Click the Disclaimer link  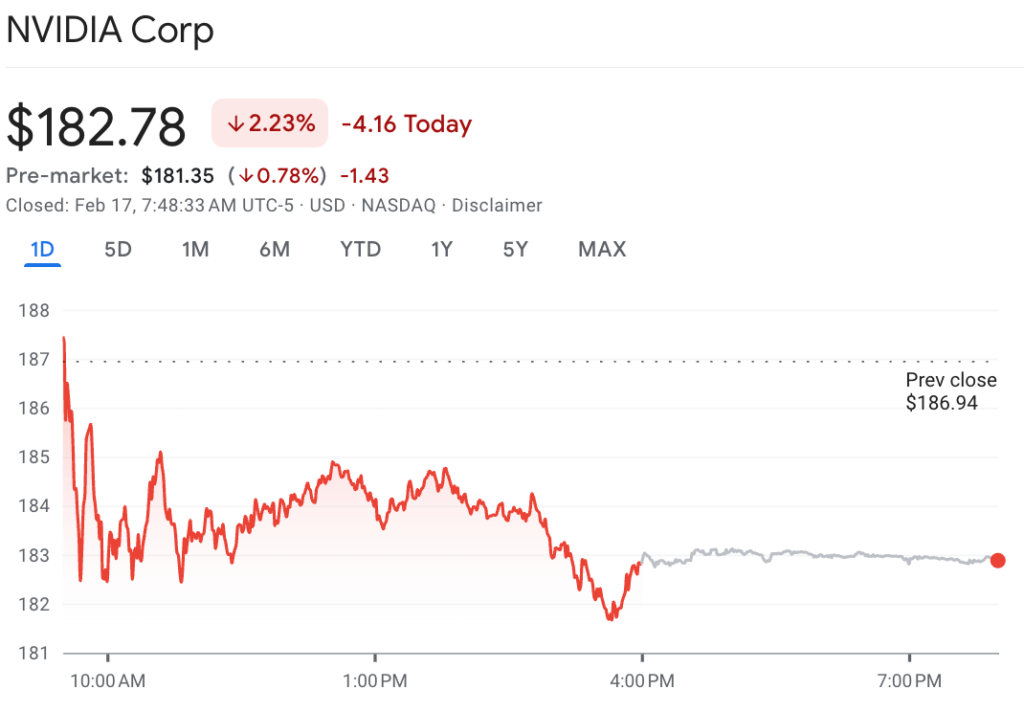(x=497, y=205)
